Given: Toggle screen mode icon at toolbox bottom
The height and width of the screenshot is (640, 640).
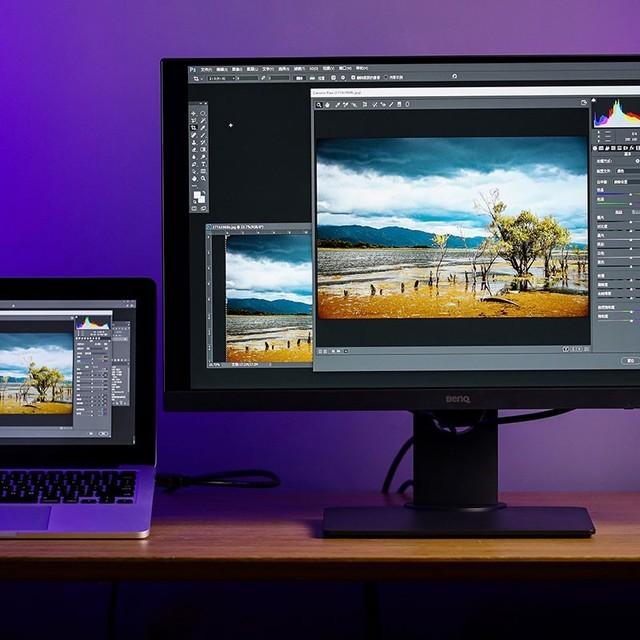Looking at the screenshot, I should [203, 209].
